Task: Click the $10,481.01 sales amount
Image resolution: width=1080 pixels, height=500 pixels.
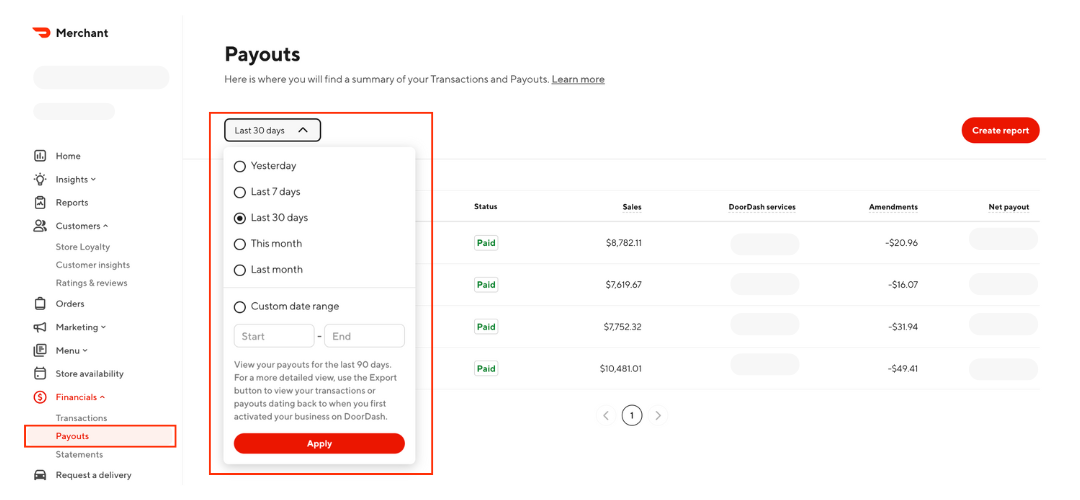Action: (621, 368)
